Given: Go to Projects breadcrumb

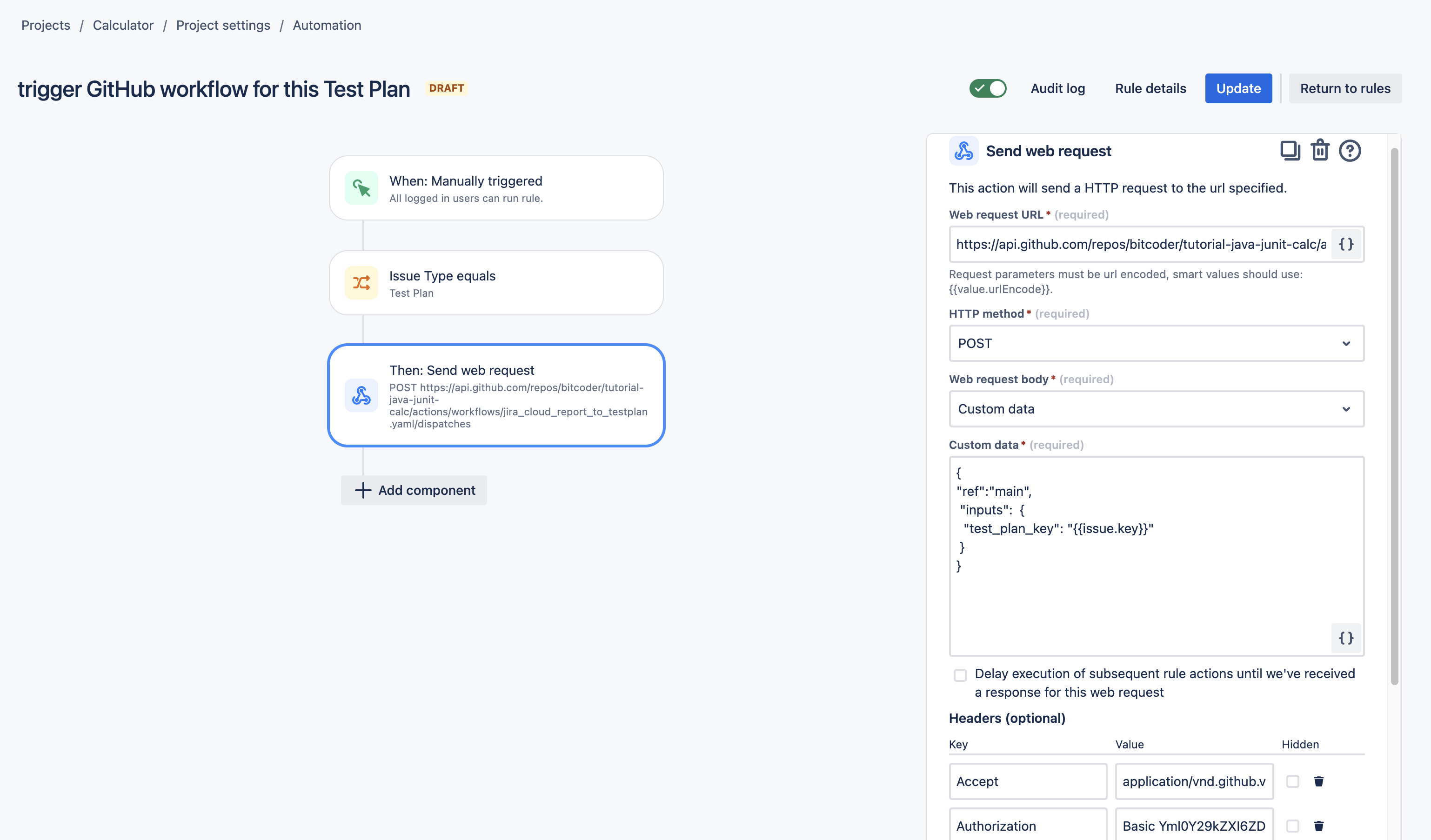Looking at the screenshot, I should point(46,26).
